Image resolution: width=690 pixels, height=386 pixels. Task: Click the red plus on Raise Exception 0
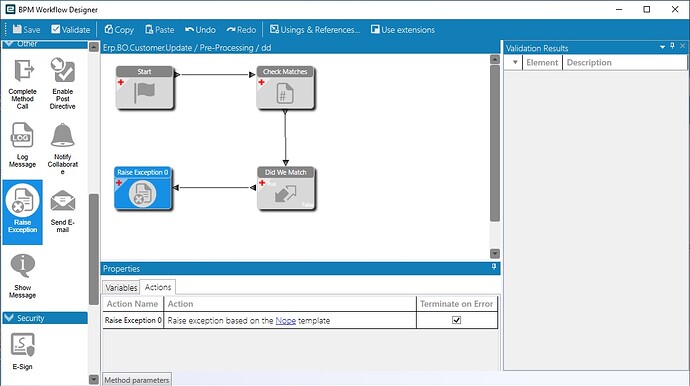pos(119,183)
